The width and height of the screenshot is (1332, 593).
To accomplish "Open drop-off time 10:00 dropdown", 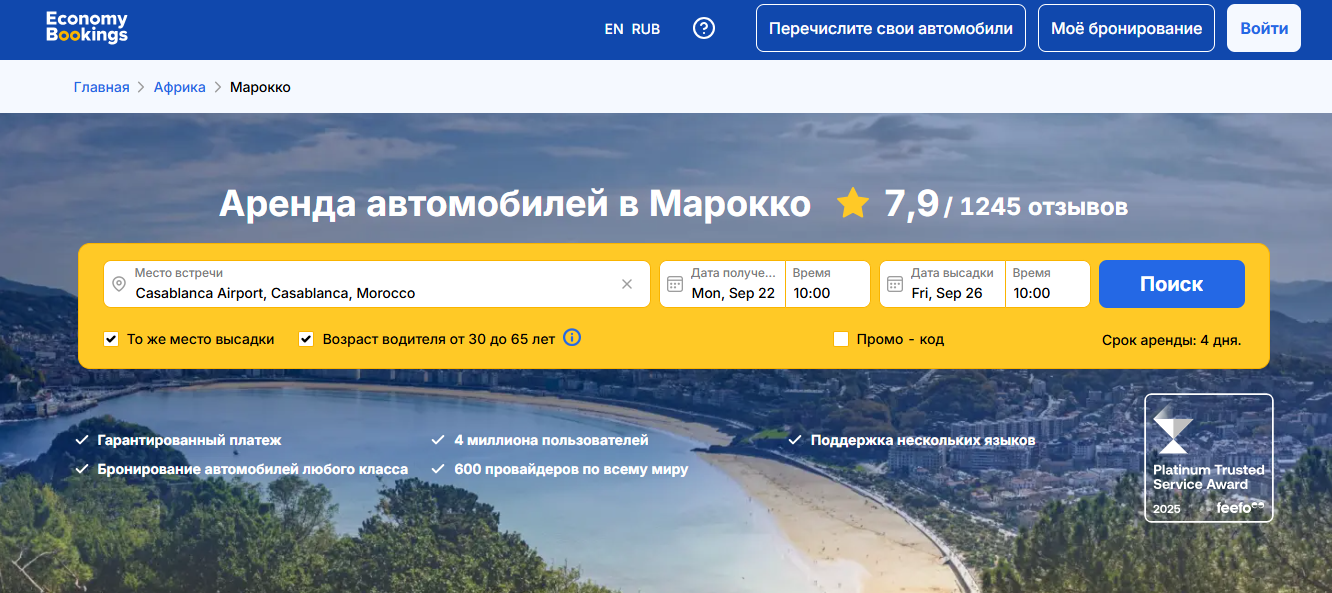I will pos(1046,285).
